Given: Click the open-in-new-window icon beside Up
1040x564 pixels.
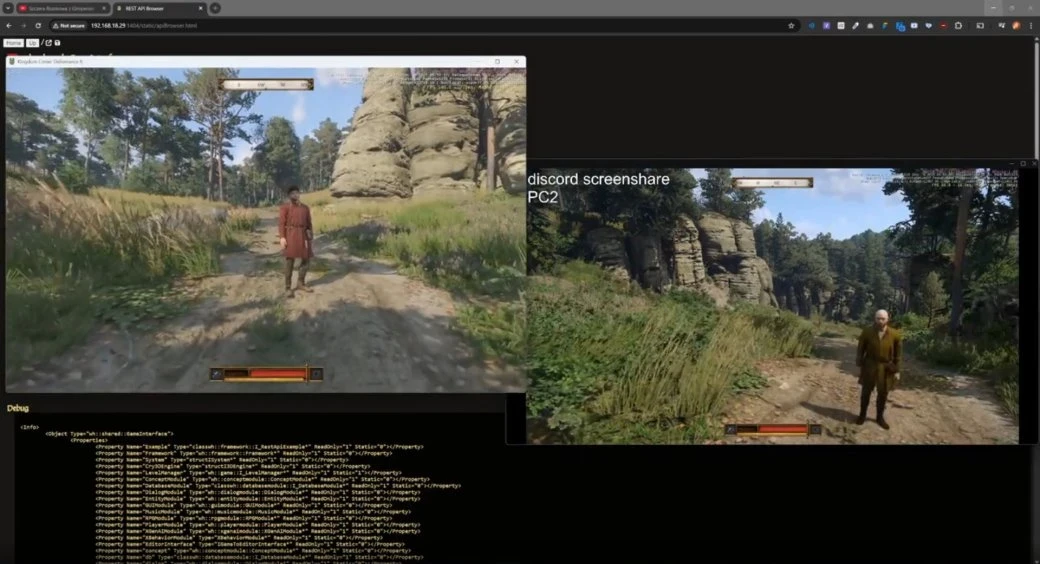Looking at the screenshot, I should point(47,43).
